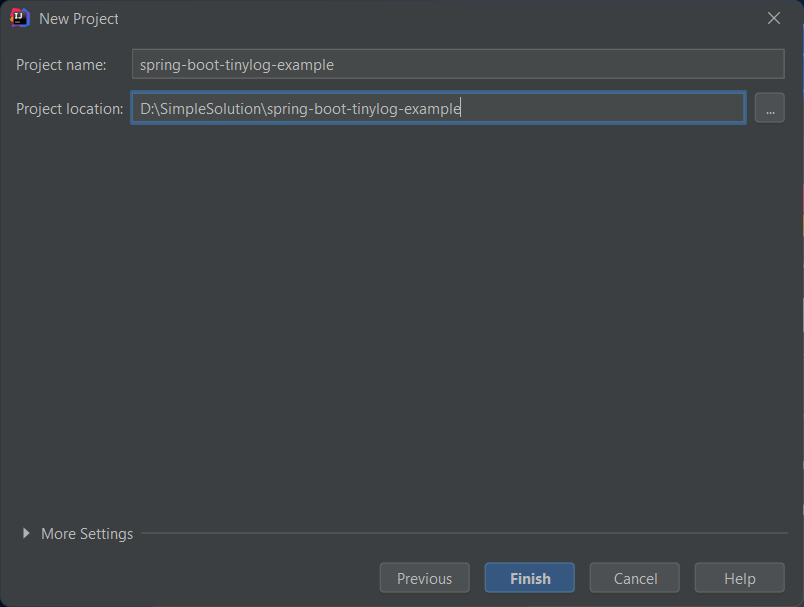This screenshot has width=804, height=607.
Task: Click the Project name label
Action: click(x=60, y=64)
